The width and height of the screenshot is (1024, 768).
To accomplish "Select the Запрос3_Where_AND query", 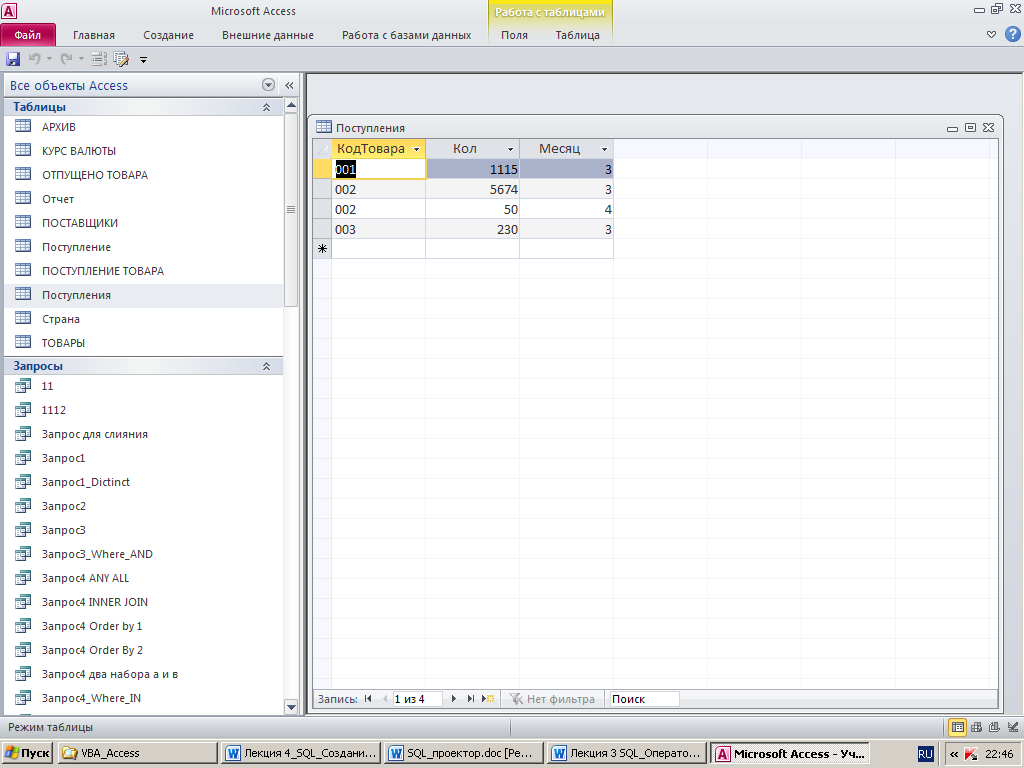I will 97,554.
